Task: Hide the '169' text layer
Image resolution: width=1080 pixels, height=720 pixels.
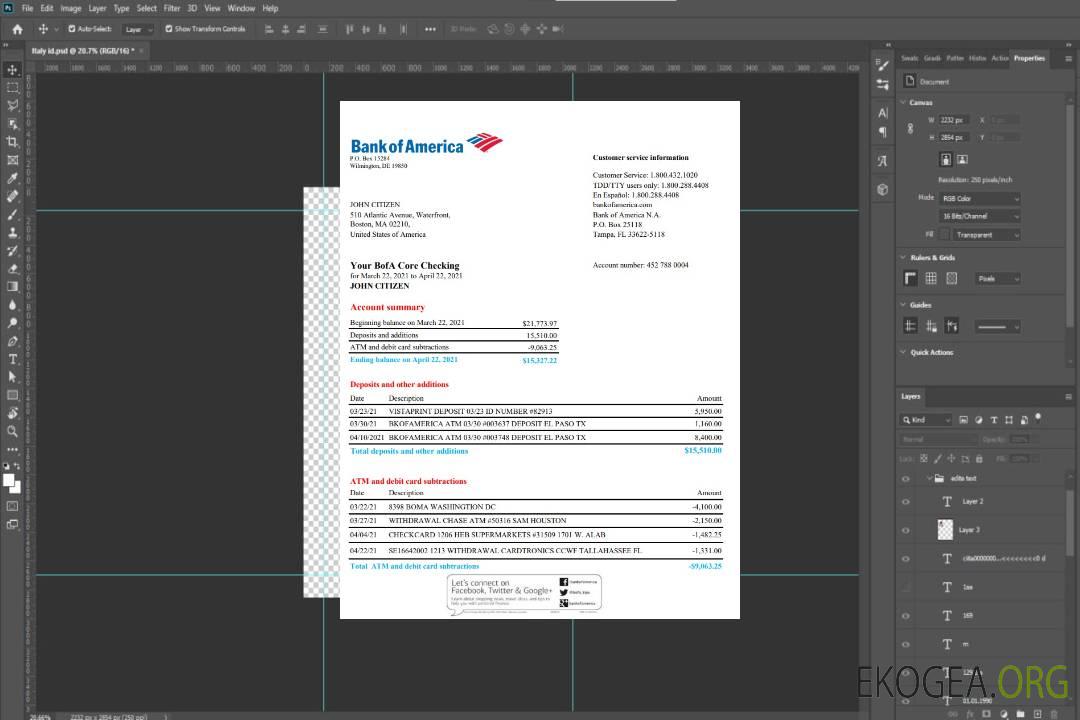Action: click(x=906, y=616)
